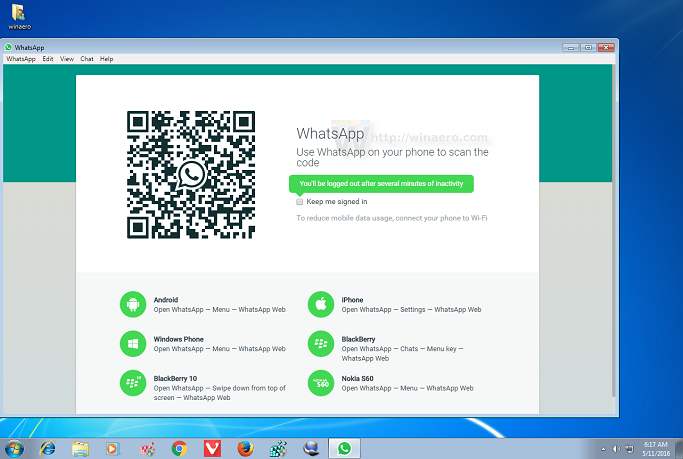Click the WhatsApp taskbar button

coord(345,448)
